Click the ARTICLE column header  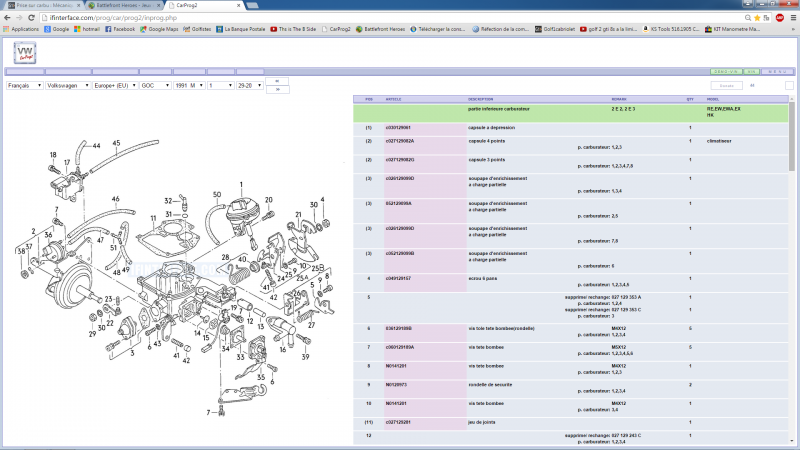pos(393,99)
